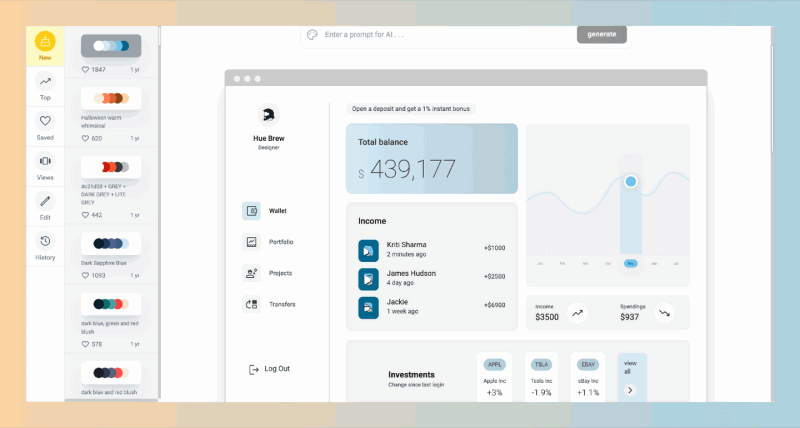800x428 pixels.
Task: Click the view all investments card
Action: 632,377
